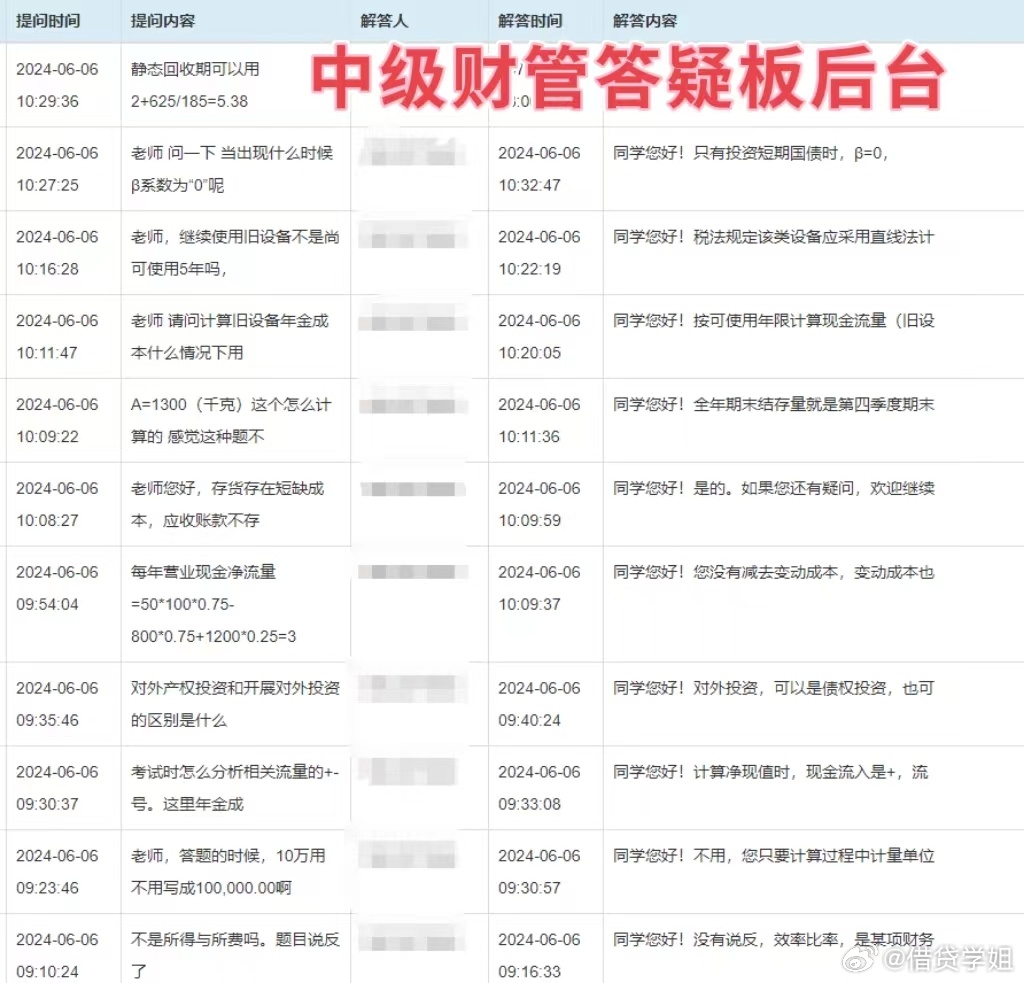Open question 继续使用旧设备不是尚可使用5年吗

(x=235, y=252)
